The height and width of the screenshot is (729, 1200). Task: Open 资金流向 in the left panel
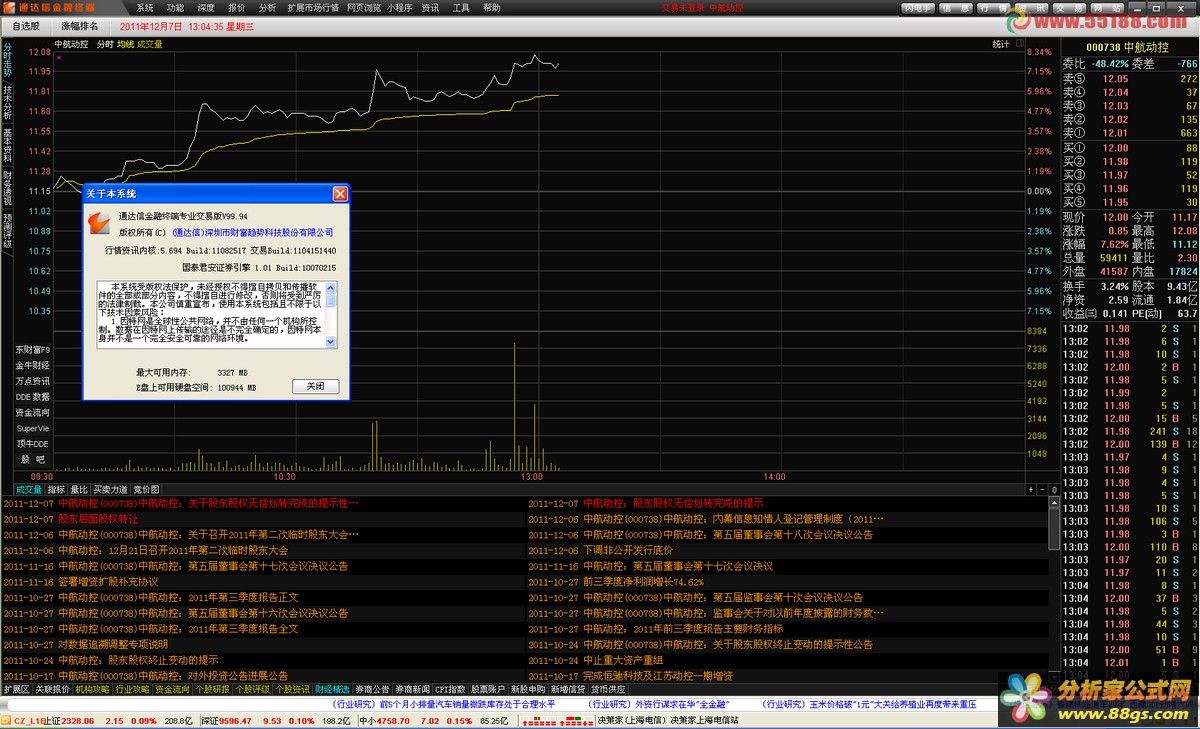(33, 412)
